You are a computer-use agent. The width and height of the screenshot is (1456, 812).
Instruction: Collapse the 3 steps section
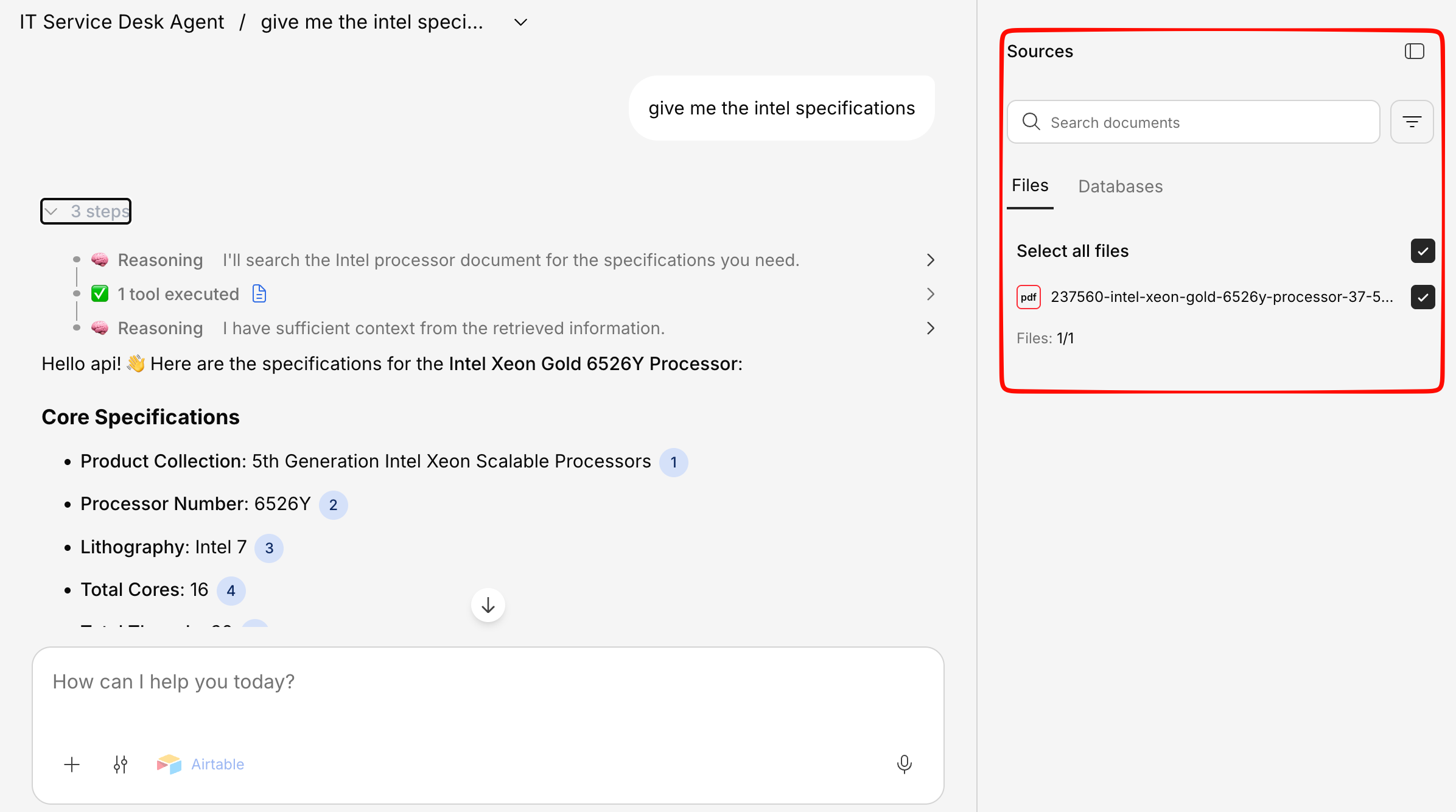click(x=86, y=211)
